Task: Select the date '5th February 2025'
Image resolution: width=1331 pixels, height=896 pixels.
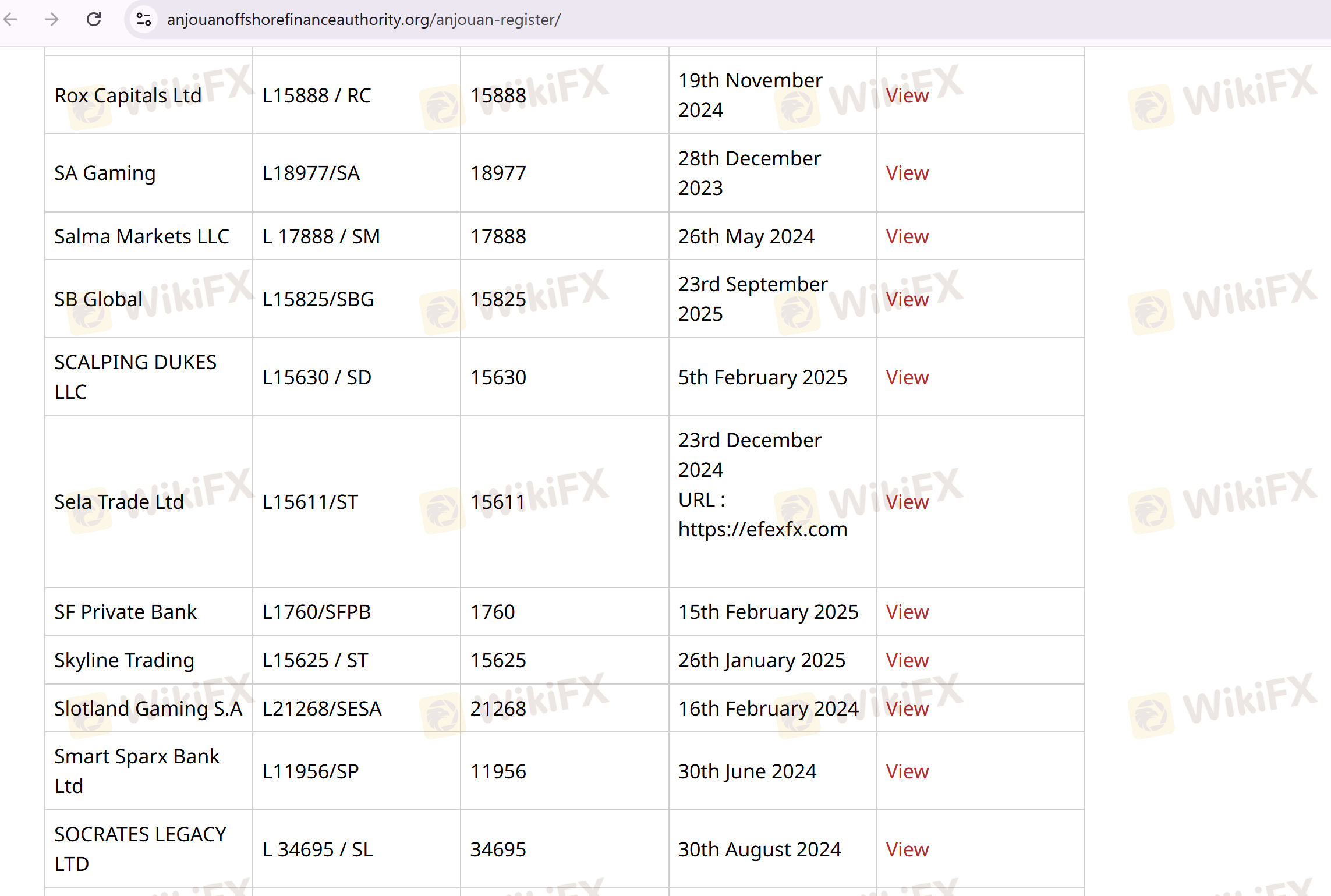Action: tap(763, 377)
